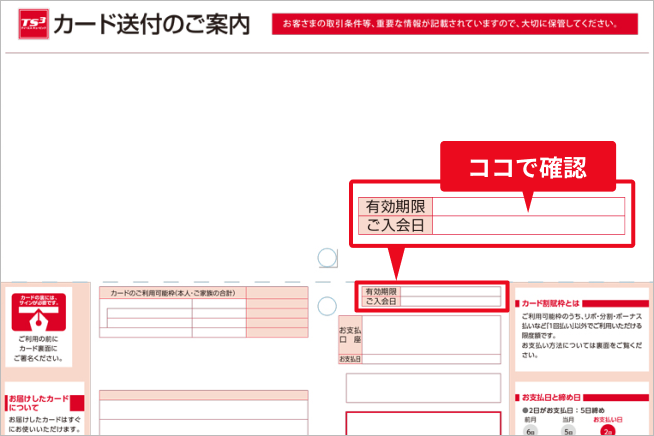
Task: Click the enlarged 有効期限 field
Action: click(491, 207)
